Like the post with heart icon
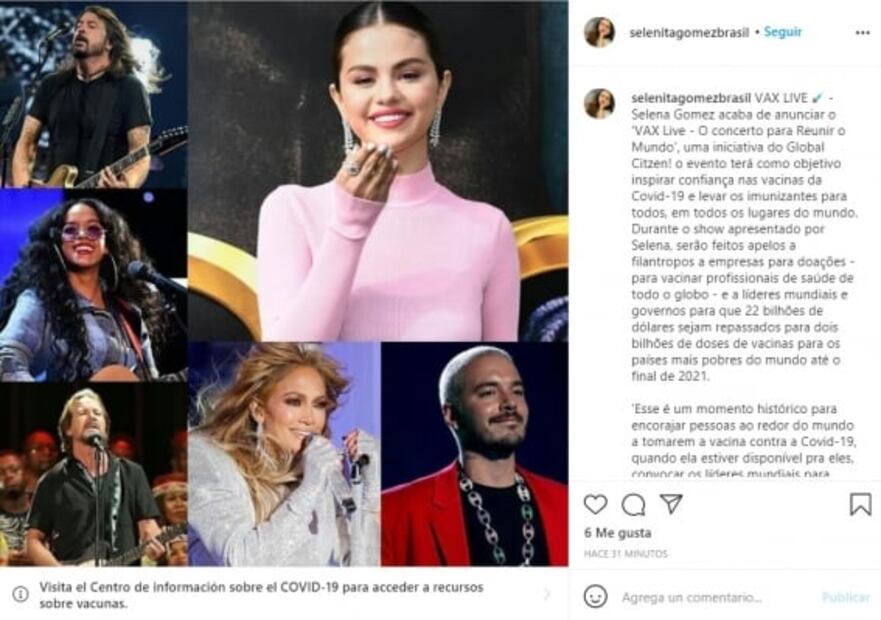The width and height of the screenshot is (881, 620). tap(596, 504)
